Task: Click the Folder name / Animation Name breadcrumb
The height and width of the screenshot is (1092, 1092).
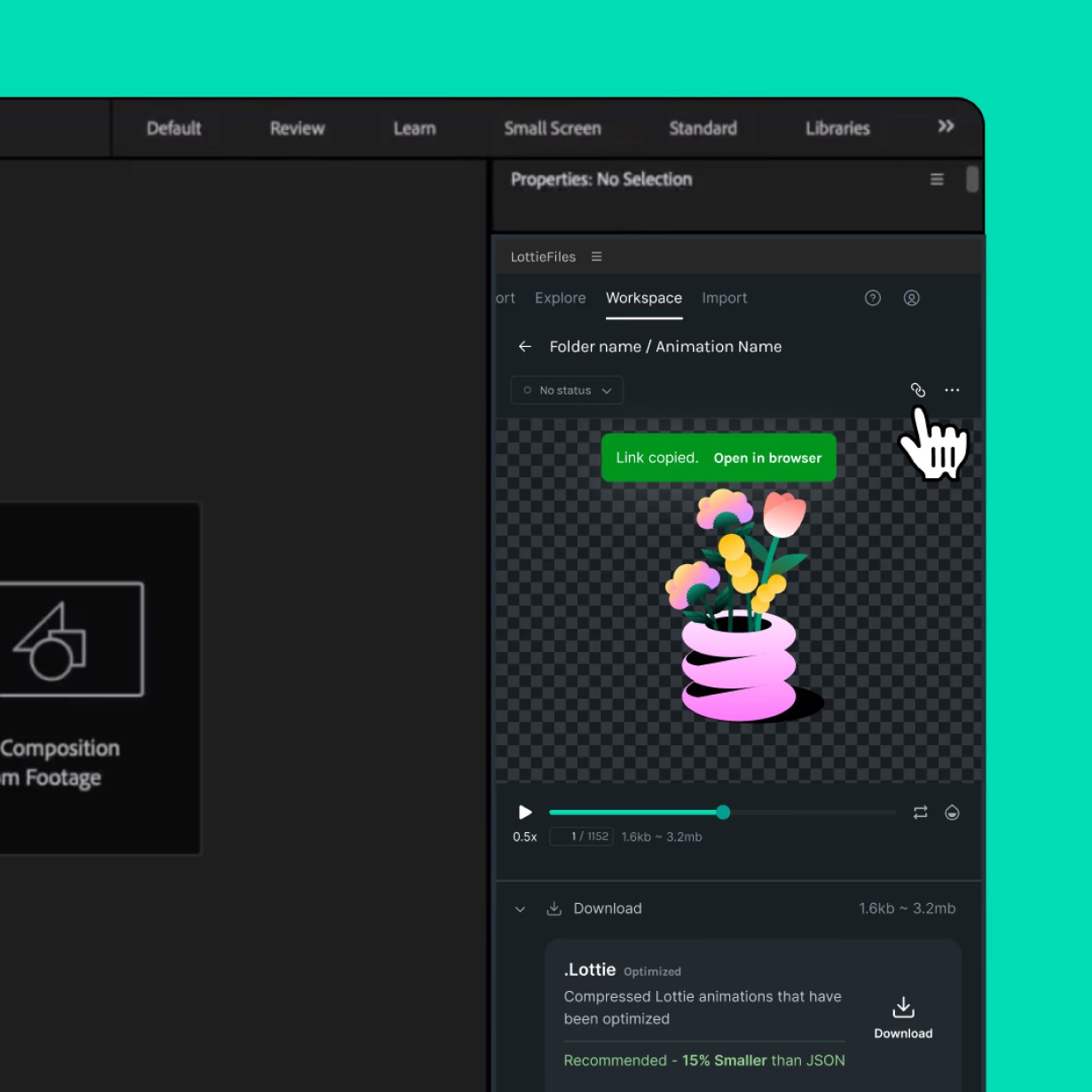Action: (665, 347)
